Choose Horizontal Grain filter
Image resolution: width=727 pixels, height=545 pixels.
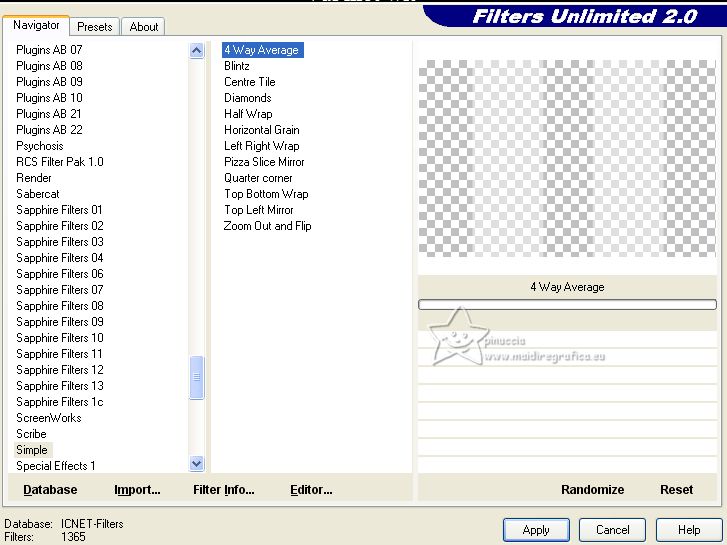(261, 130)
